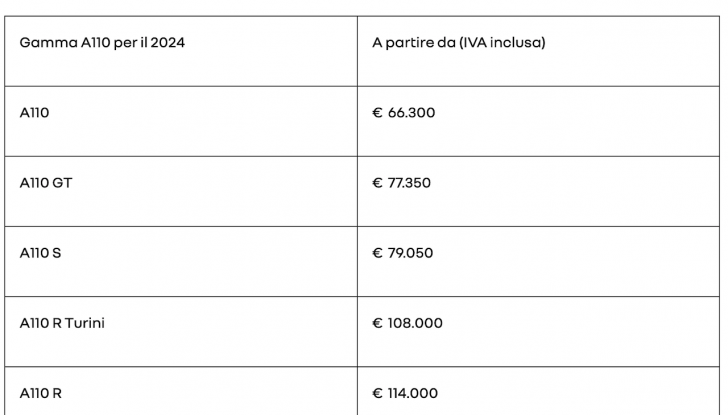Screen dimensions: 728x415
Task: Click the A110 S model cell
Action: [40, 253]
